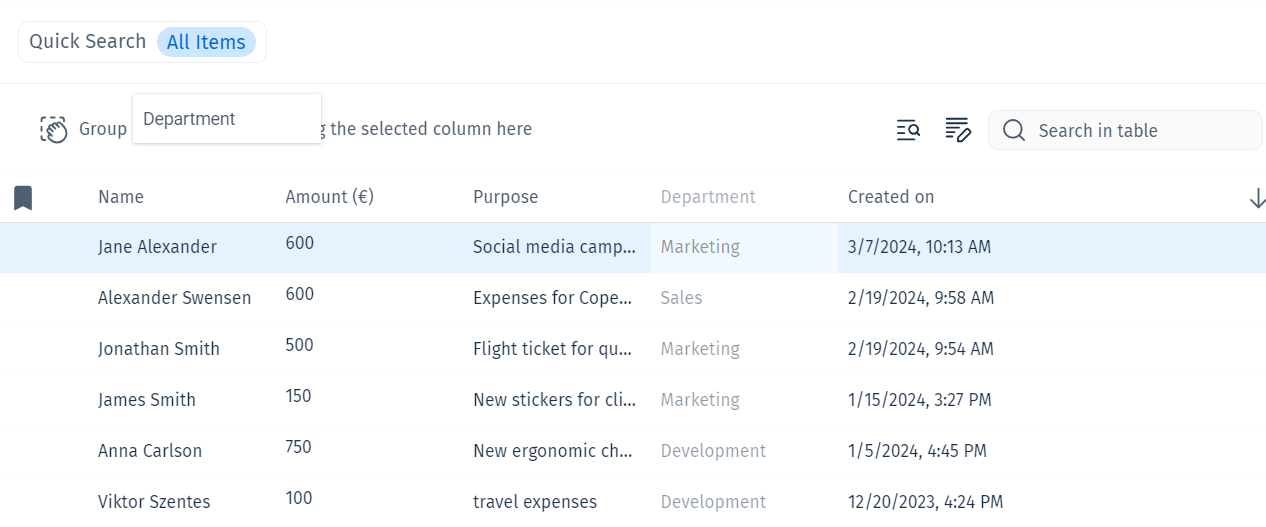Open the Alexander Swensen entry
Viewport: 1266px width, 527px height.
coord(175,298)
